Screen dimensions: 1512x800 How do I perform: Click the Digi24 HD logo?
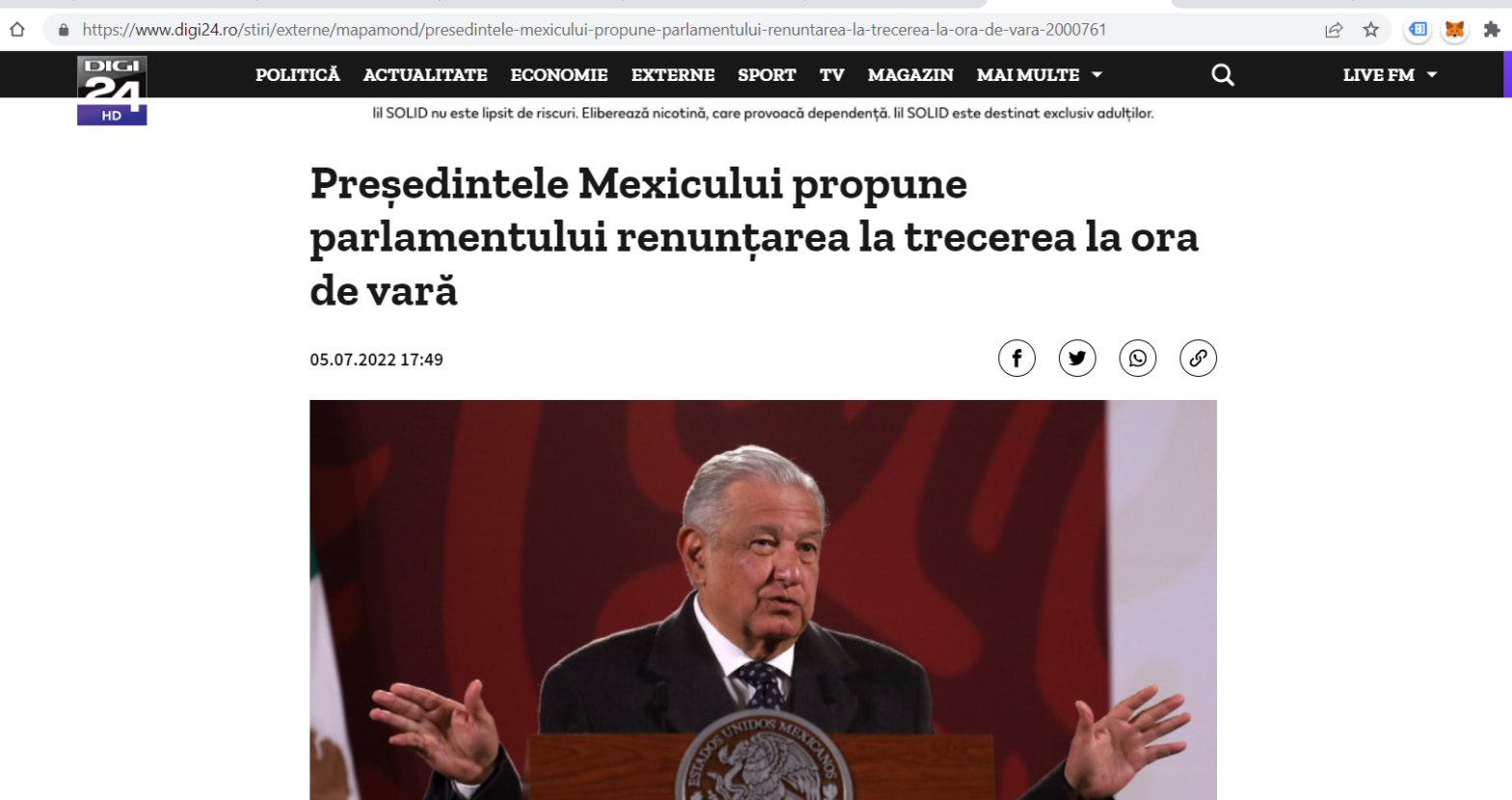pyautogui.click(x=112, y=91)
